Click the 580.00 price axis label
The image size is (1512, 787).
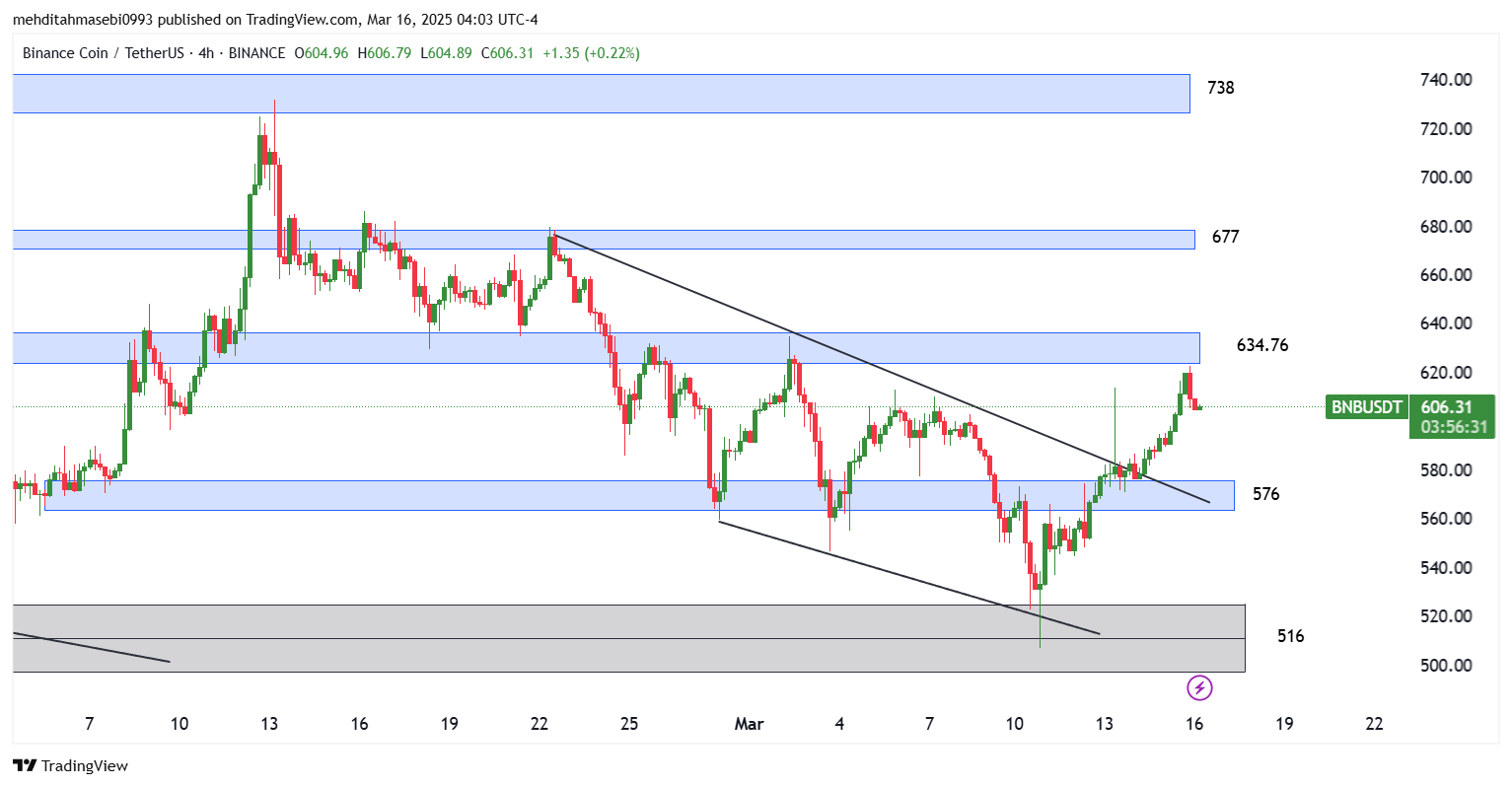pyautogui.click(x=1447, y=470)
